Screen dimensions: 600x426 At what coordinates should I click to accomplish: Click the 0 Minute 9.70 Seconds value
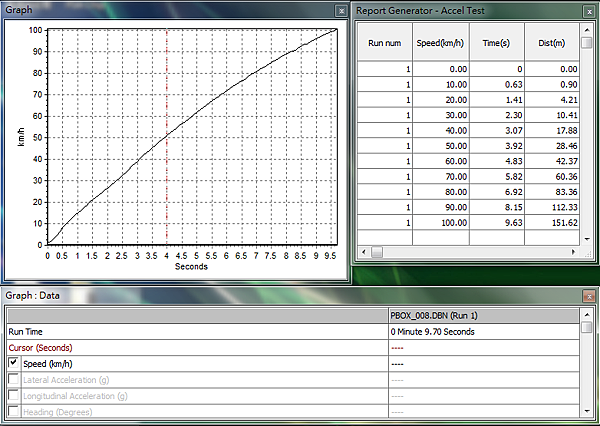click(432, 332)
